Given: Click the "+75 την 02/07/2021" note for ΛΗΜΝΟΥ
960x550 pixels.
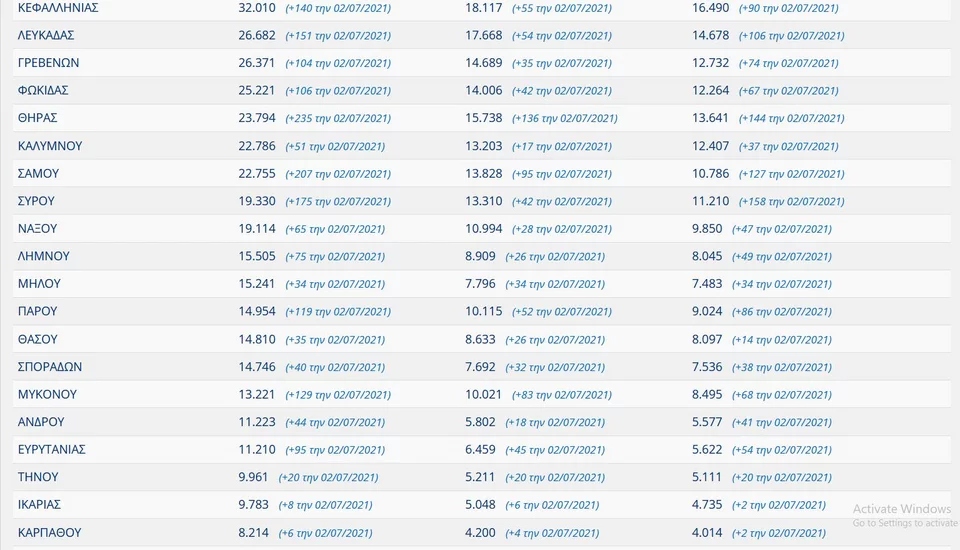Looking at the screenshot, I should pyautogui.click(x=335, y=257).
